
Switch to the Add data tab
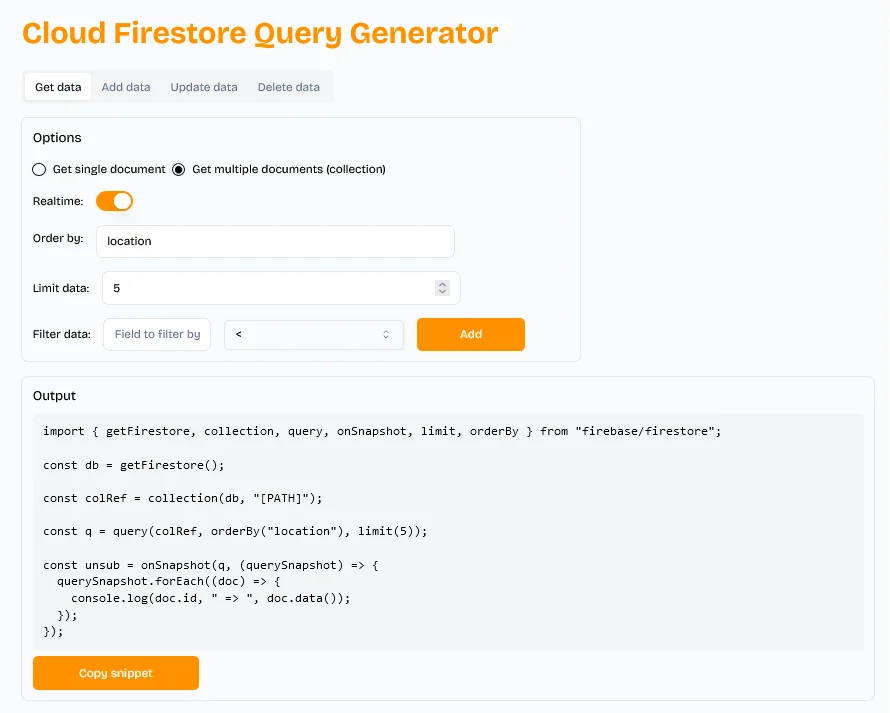point(126,87)
